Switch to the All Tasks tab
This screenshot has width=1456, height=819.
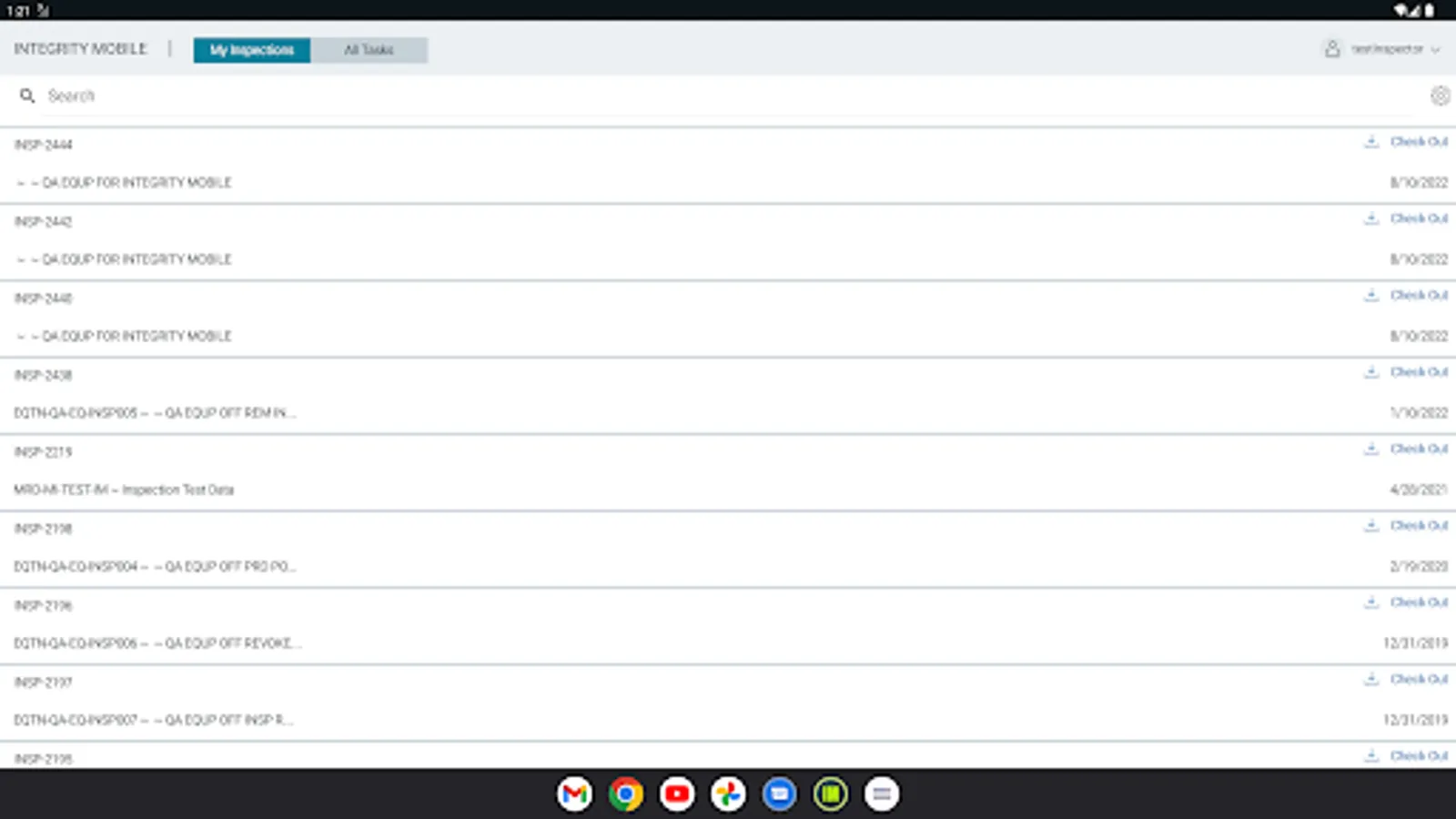(x=369, y=50)
